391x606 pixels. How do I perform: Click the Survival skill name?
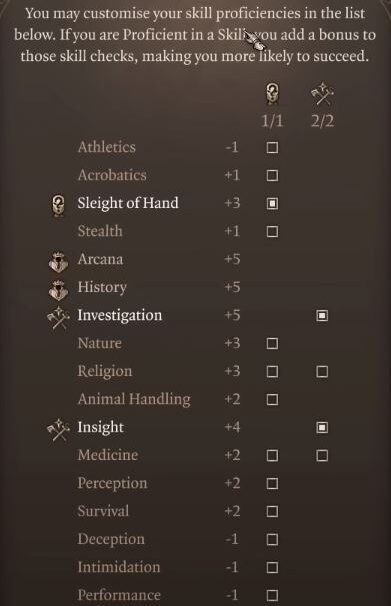103,511
